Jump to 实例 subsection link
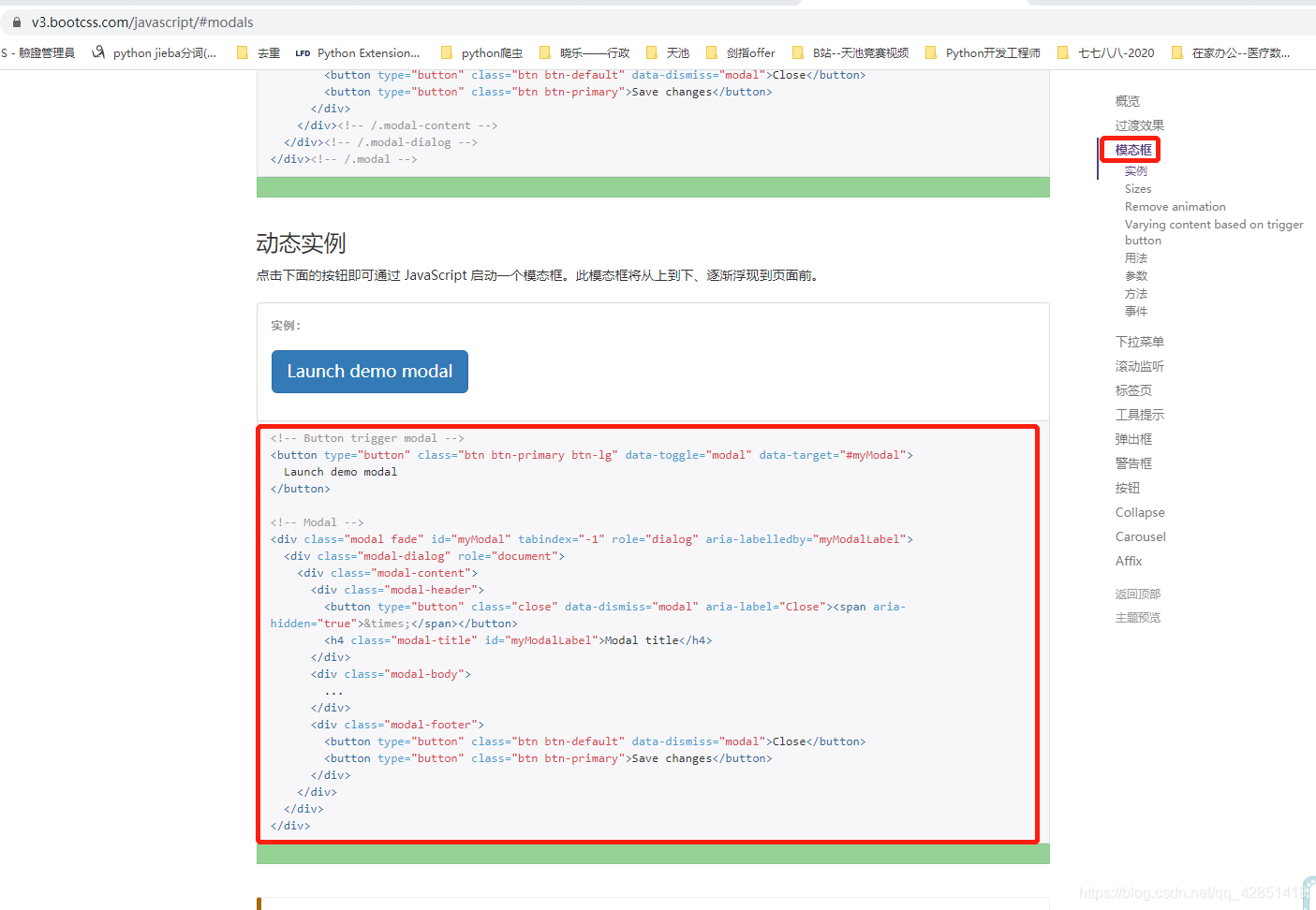Viewport: 1316px width, 910px height. (x=1136, y=171)
